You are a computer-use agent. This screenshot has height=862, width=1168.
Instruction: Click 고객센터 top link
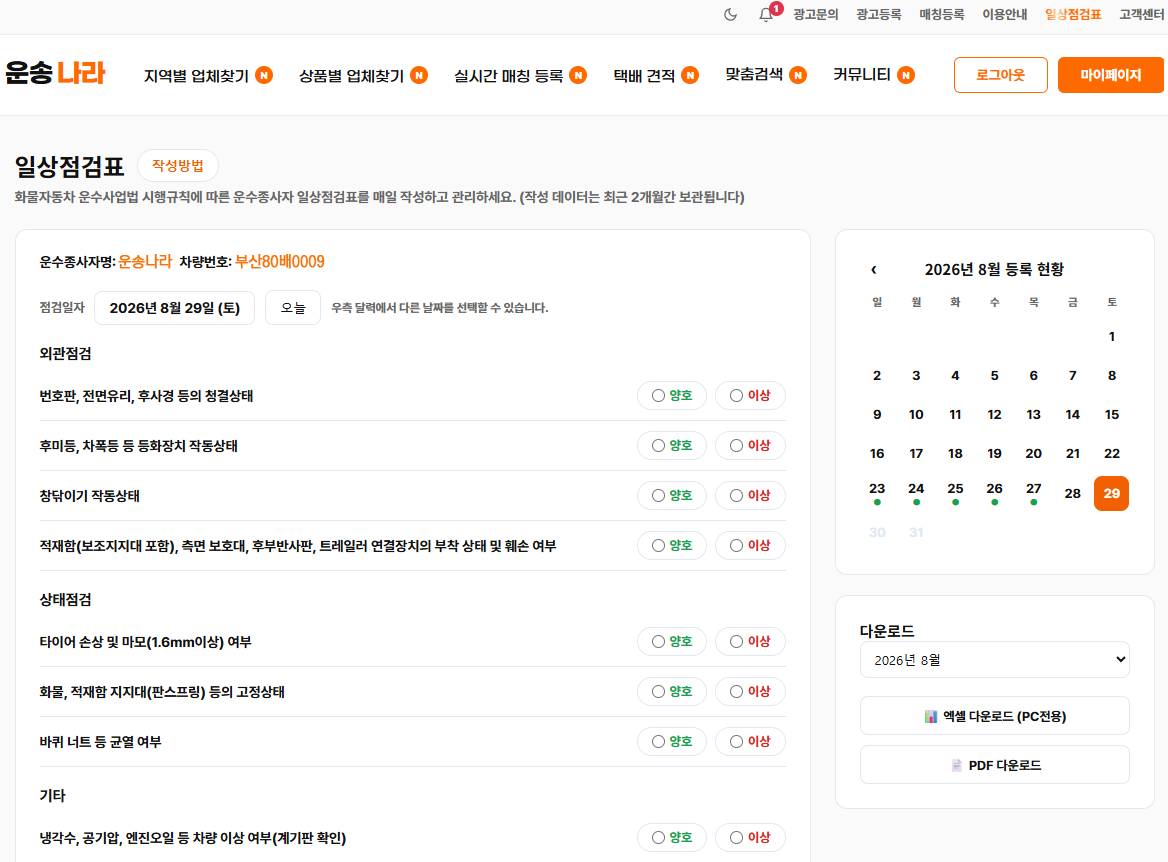pyautogui.click(x=1141, y=14)
